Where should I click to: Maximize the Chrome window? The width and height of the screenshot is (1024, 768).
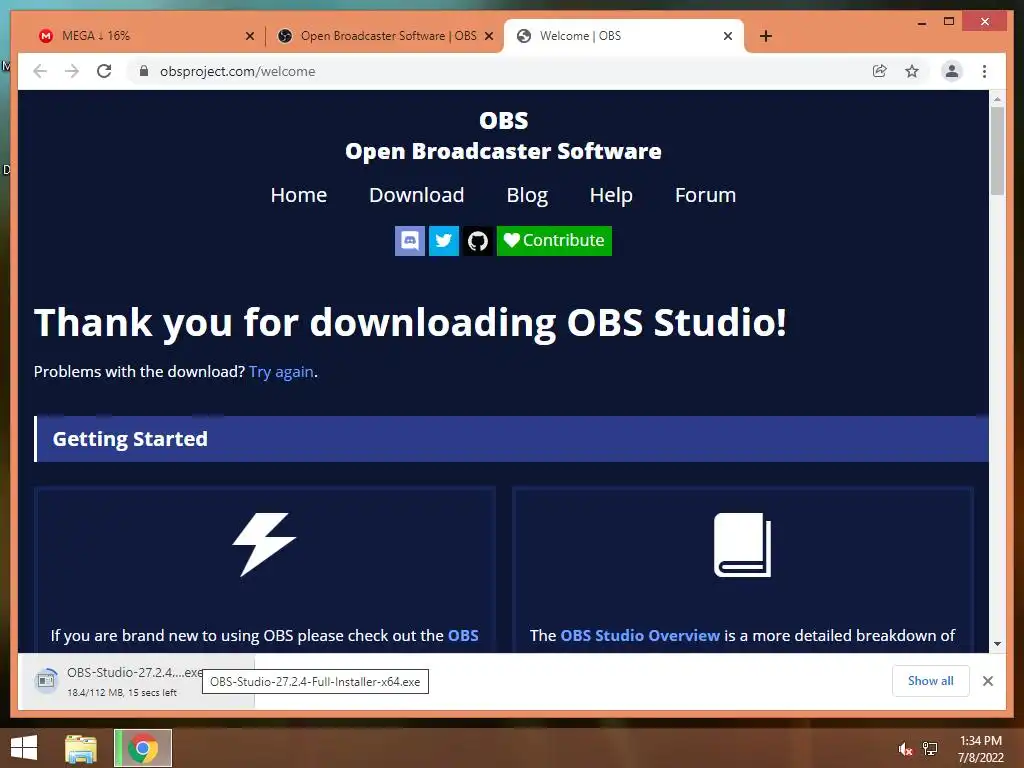tap(949, 22)
